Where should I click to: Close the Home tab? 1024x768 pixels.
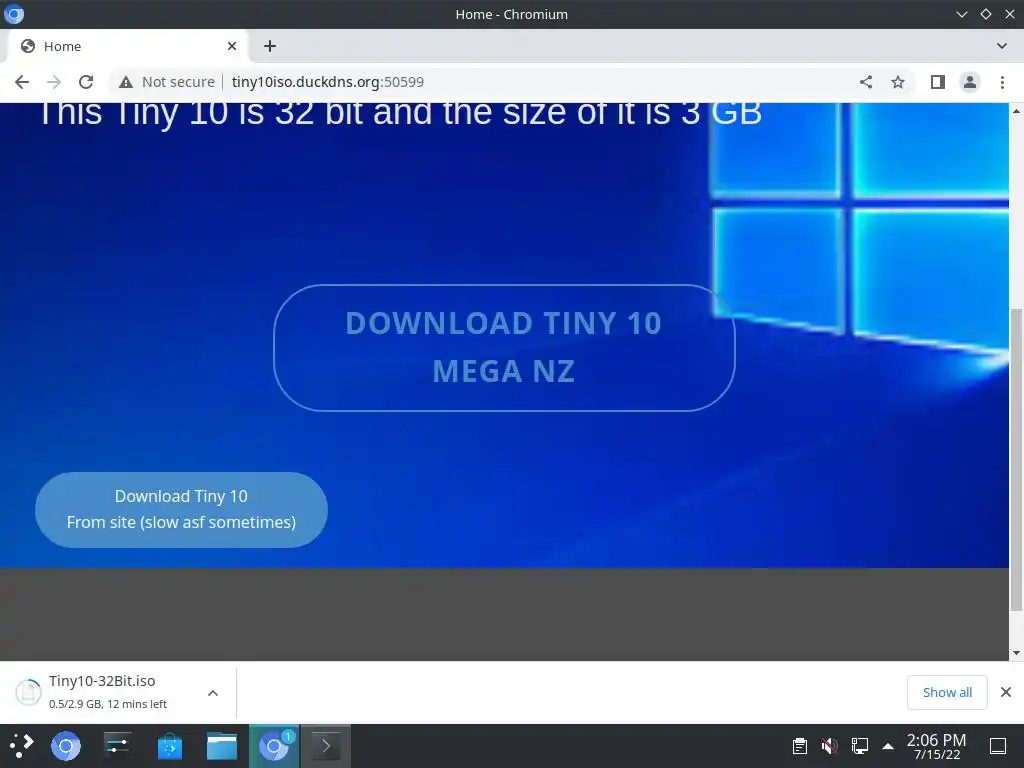[232, 46]
